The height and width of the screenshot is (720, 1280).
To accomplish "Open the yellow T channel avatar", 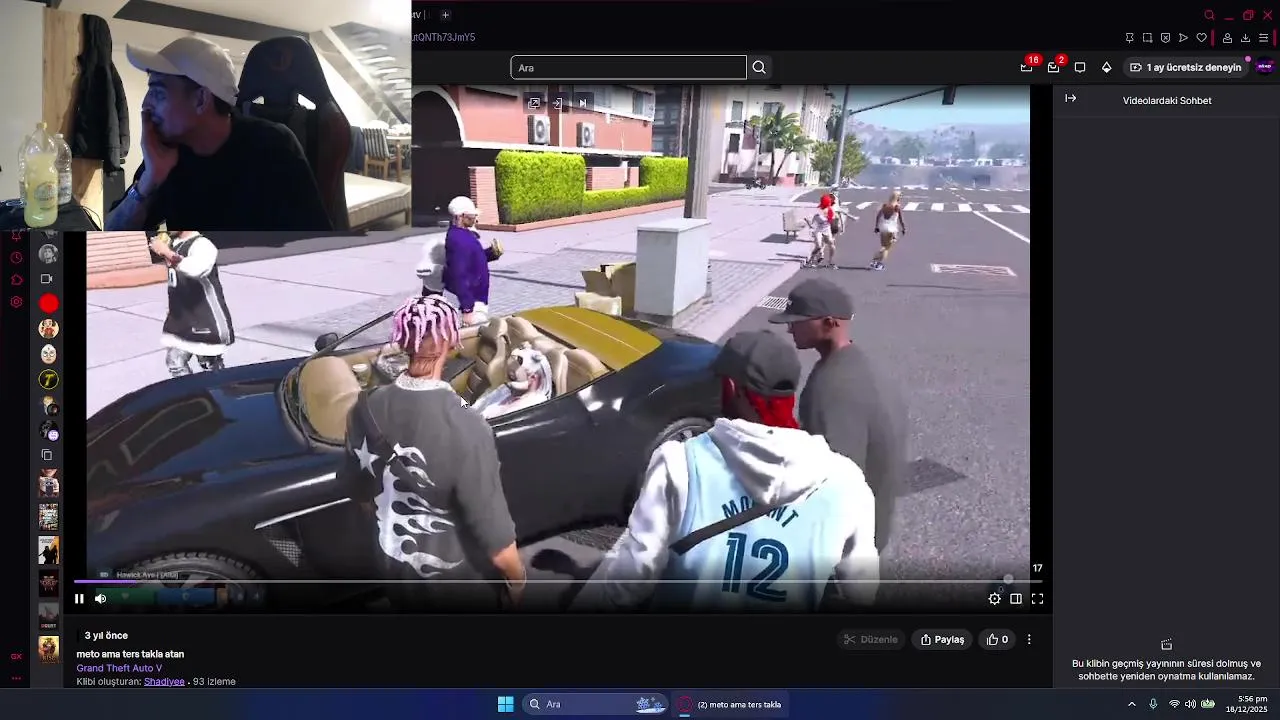I will click(x=48, y=379).
